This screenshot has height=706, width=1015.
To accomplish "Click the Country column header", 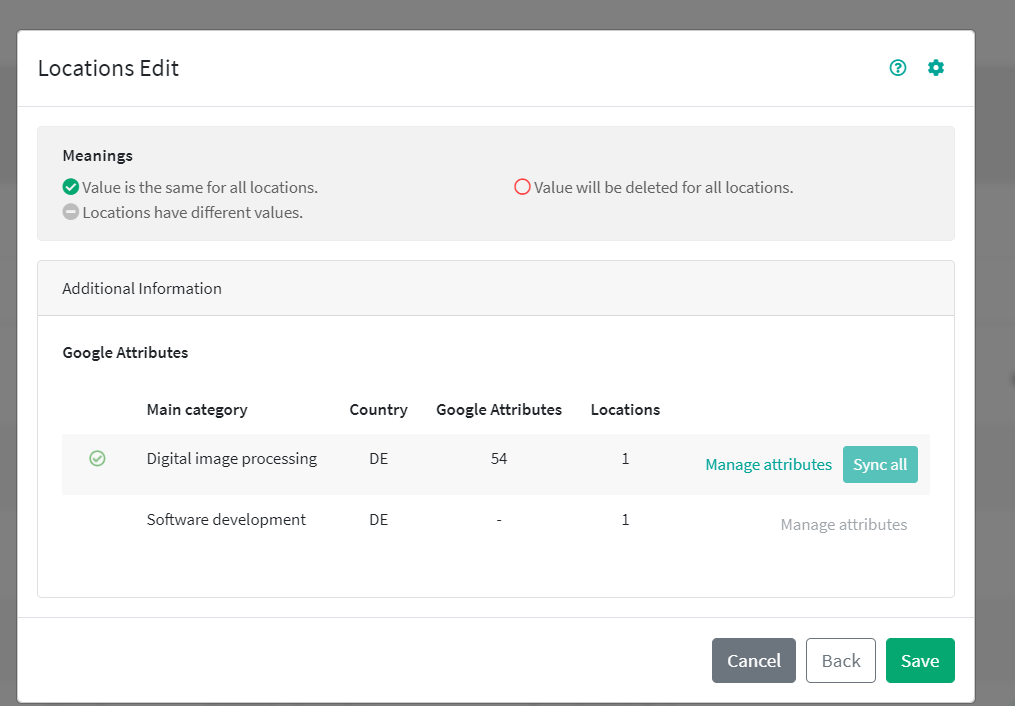I will pyautogui.click(x=378, y=409).
